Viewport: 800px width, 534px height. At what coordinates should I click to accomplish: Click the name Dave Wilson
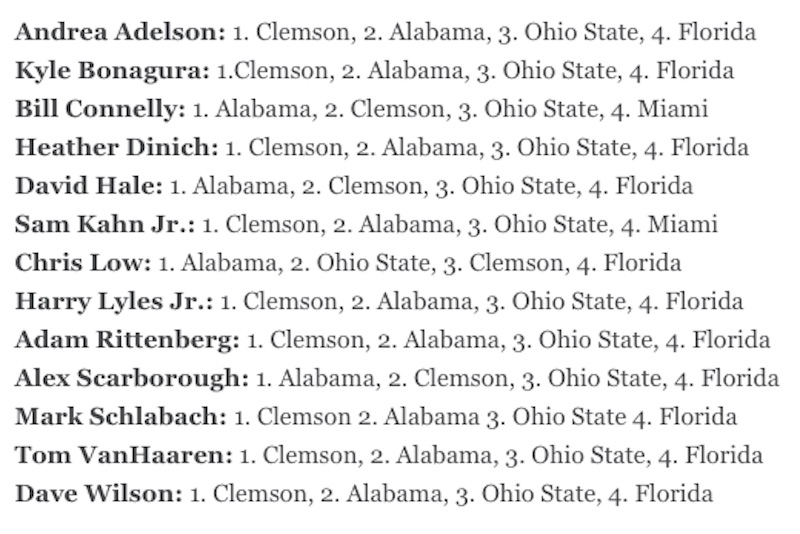(98, 494)
